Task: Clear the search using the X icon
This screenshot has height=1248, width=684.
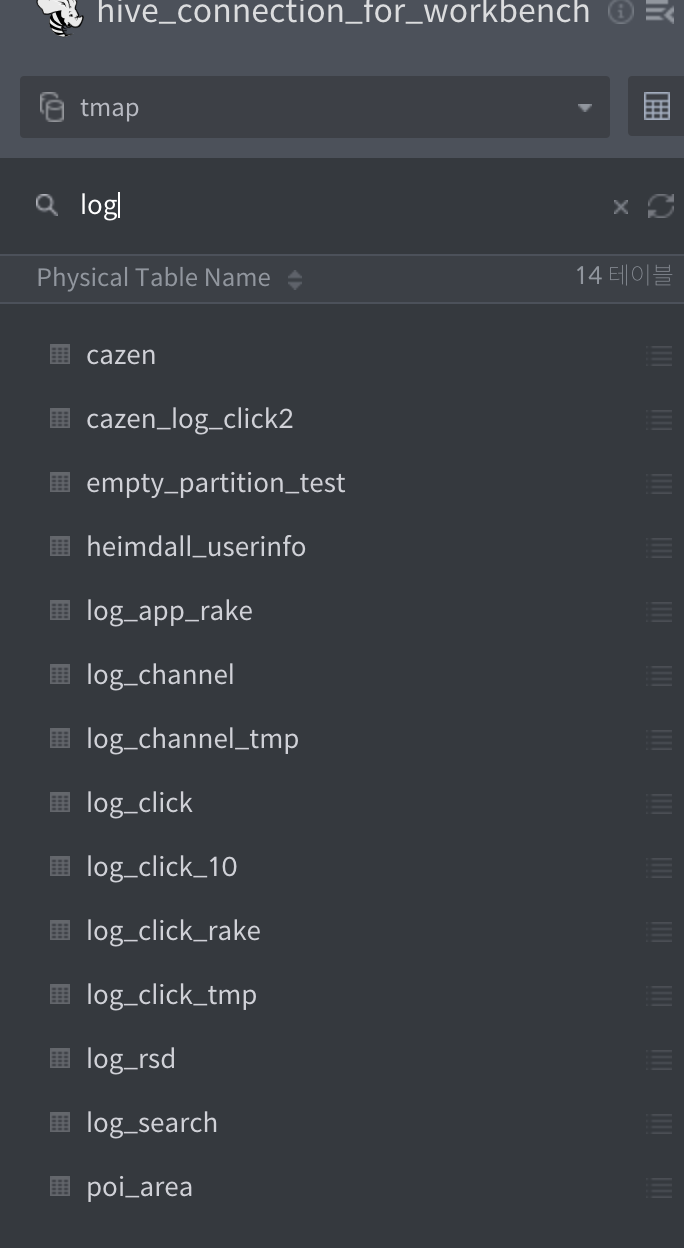Action: tap(621, 206)
